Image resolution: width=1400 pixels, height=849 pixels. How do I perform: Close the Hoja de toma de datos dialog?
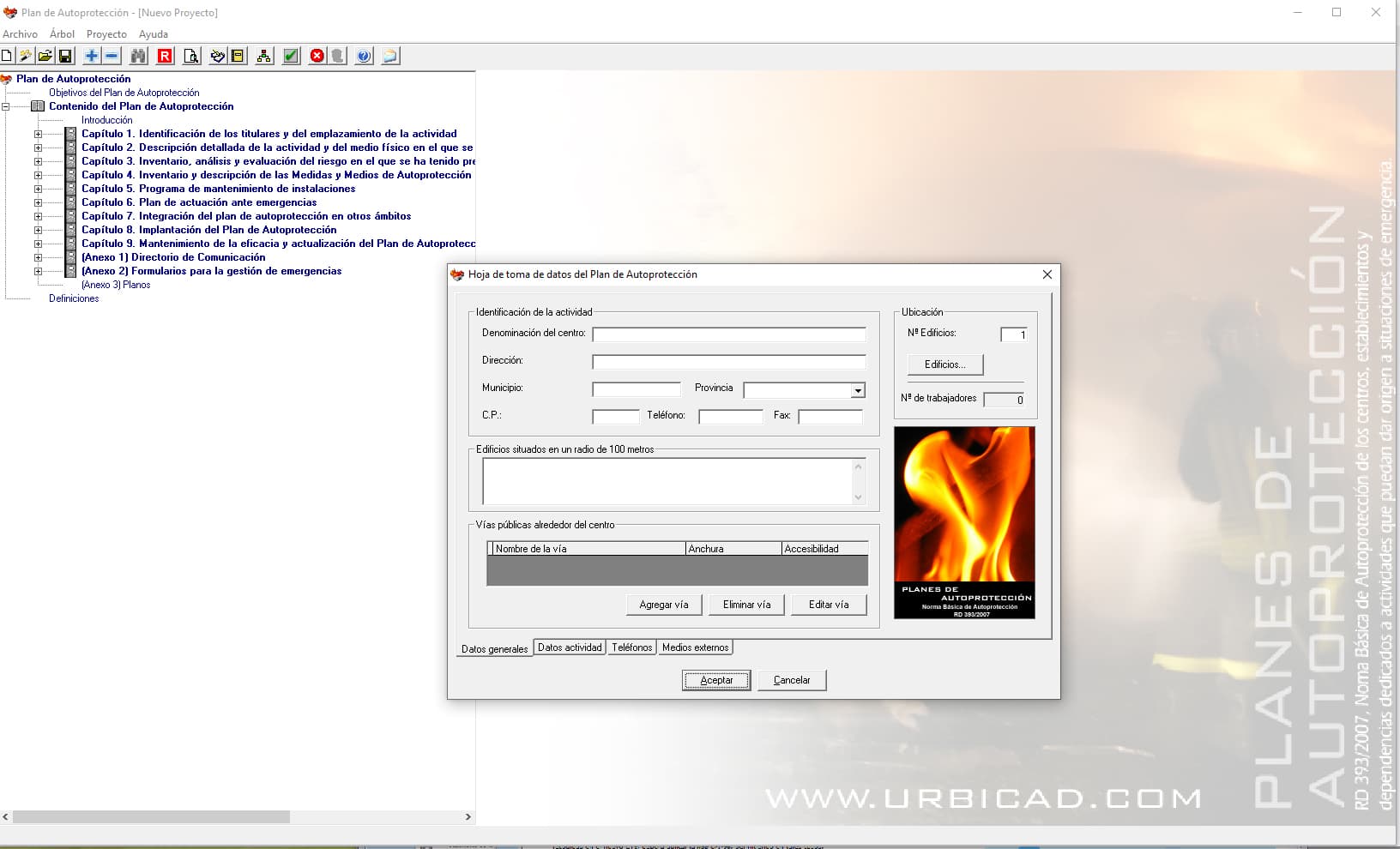(1047, 274)
